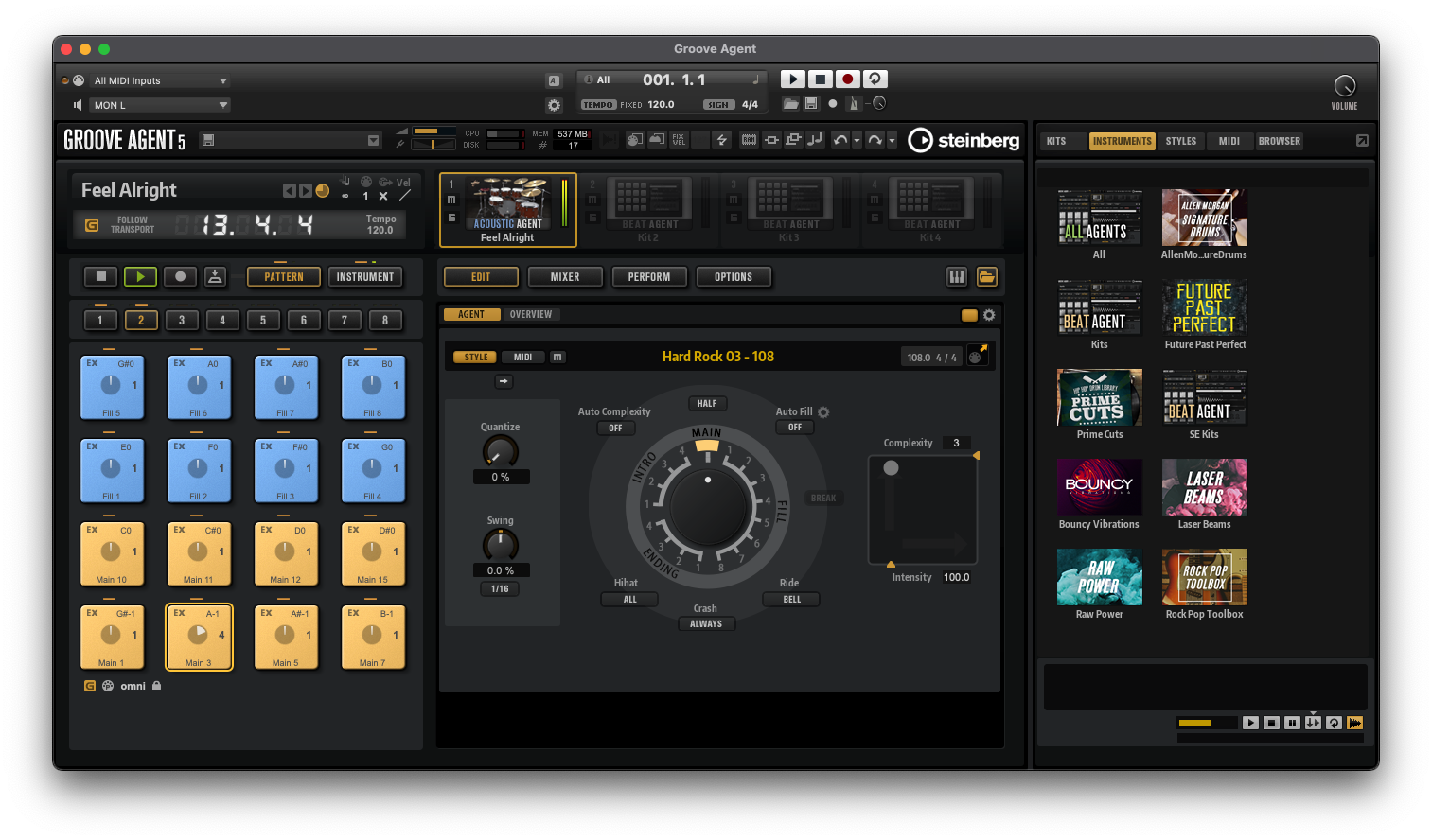
Task: Switch pads to PATTERN mode
Action: pos(284,277)
